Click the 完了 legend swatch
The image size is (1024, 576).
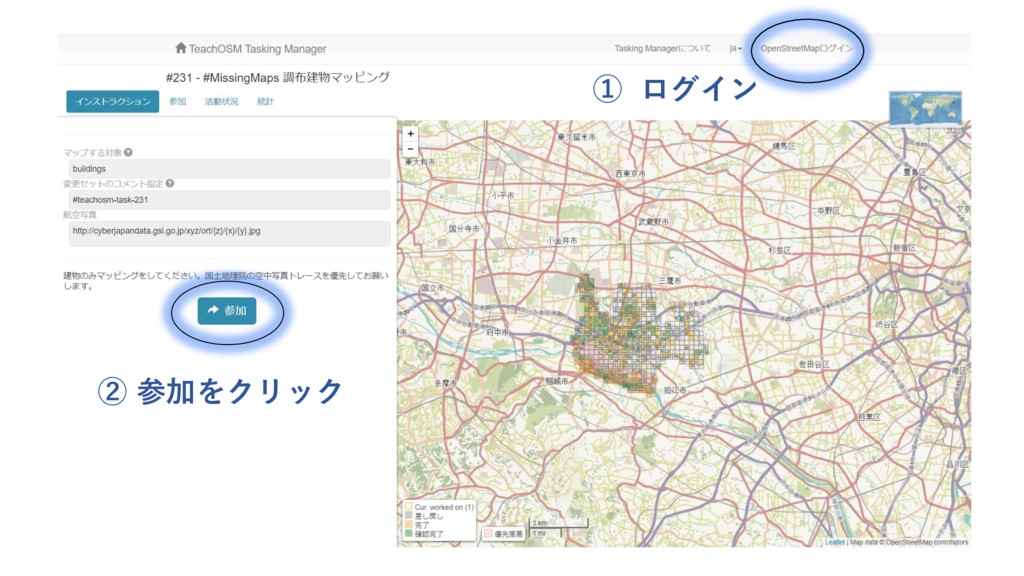(409, 524)
